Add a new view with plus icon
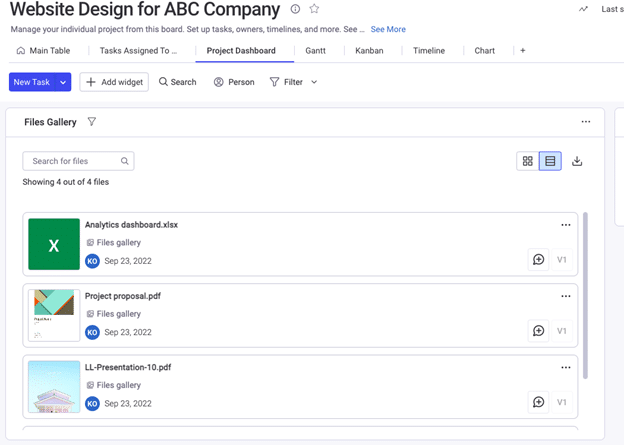 coord(523,51)
